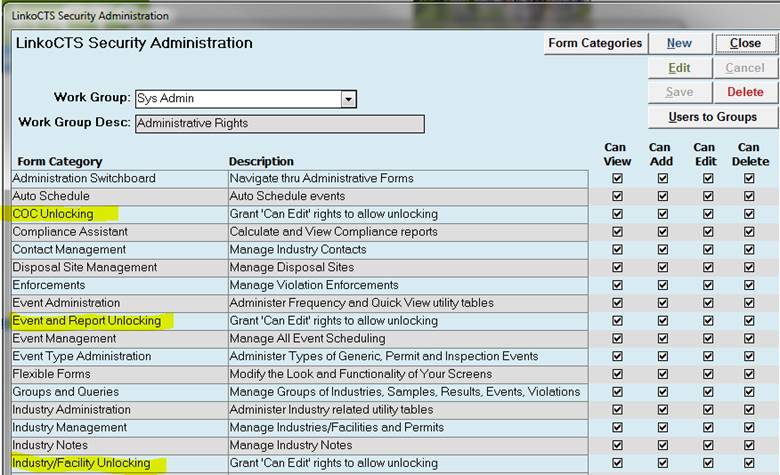Select the Event Administration category
This screenshot has width=780, height=475.
click(119, 303)
